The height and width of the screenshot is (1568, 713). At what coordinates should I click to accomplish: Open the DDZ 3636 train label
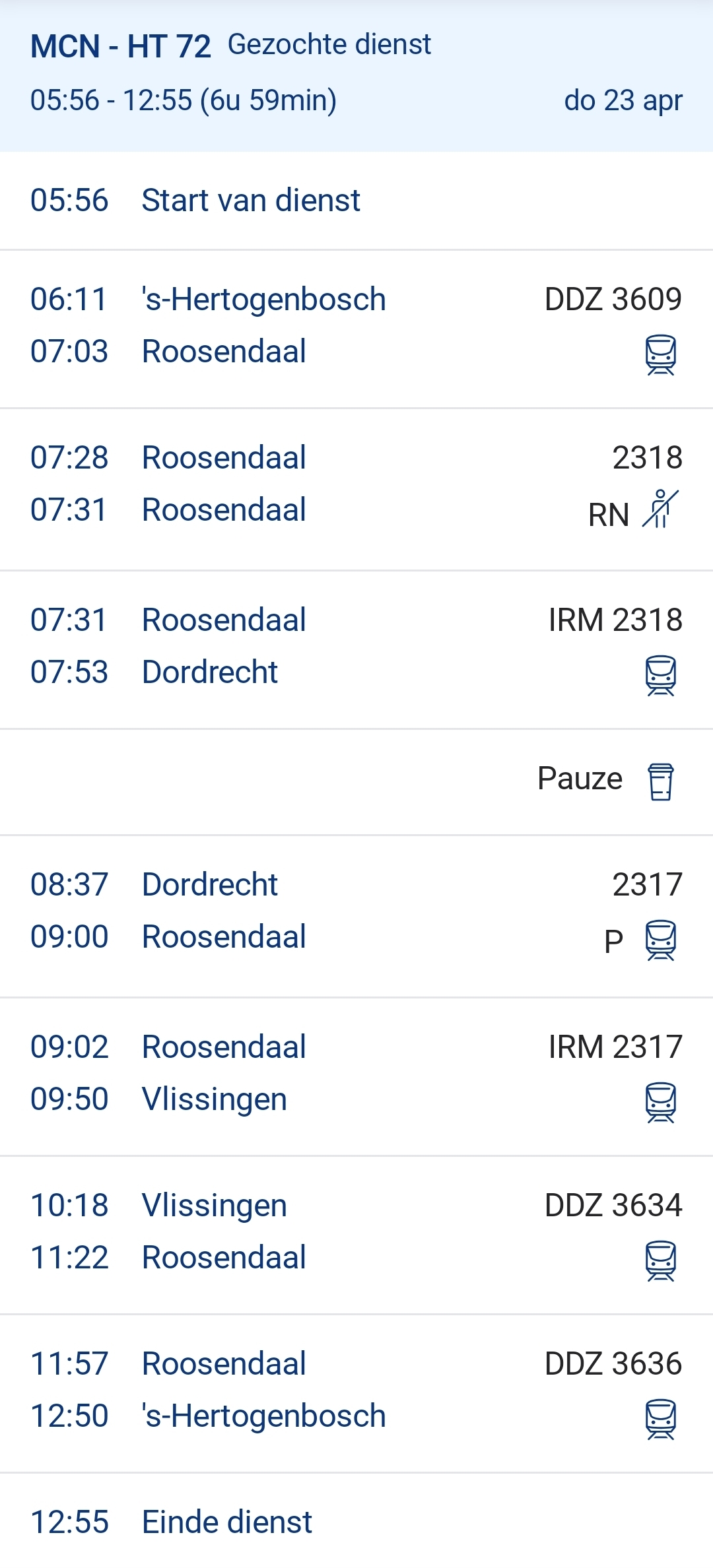pyautogui.click(x=613, y=1364)
